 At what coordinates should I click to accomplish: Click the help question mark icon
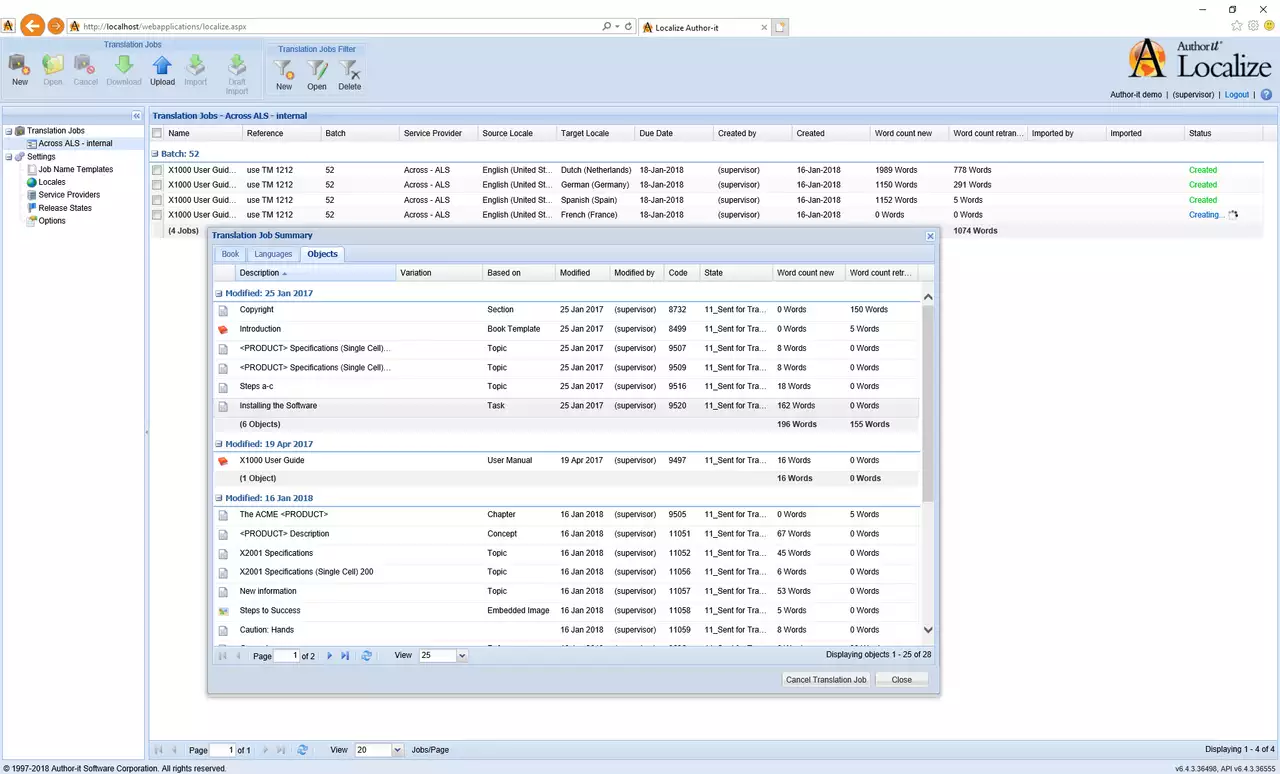click(1266, 95)
